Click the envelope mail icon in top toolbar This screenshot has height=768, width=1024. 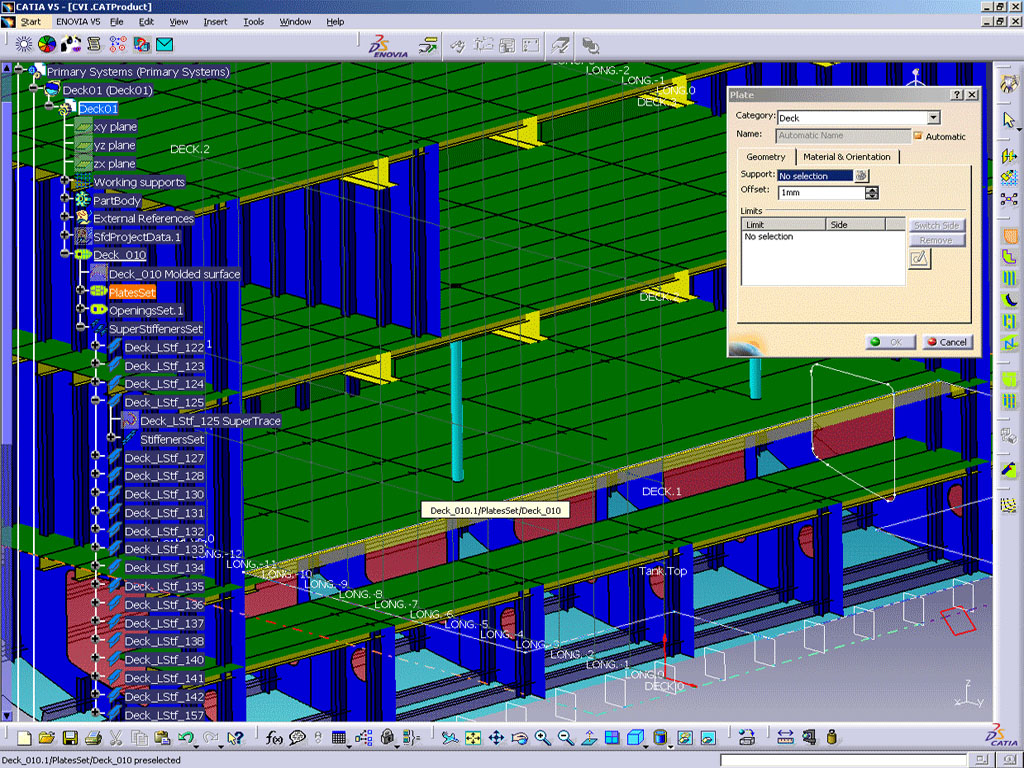click(x=164, y=44)
